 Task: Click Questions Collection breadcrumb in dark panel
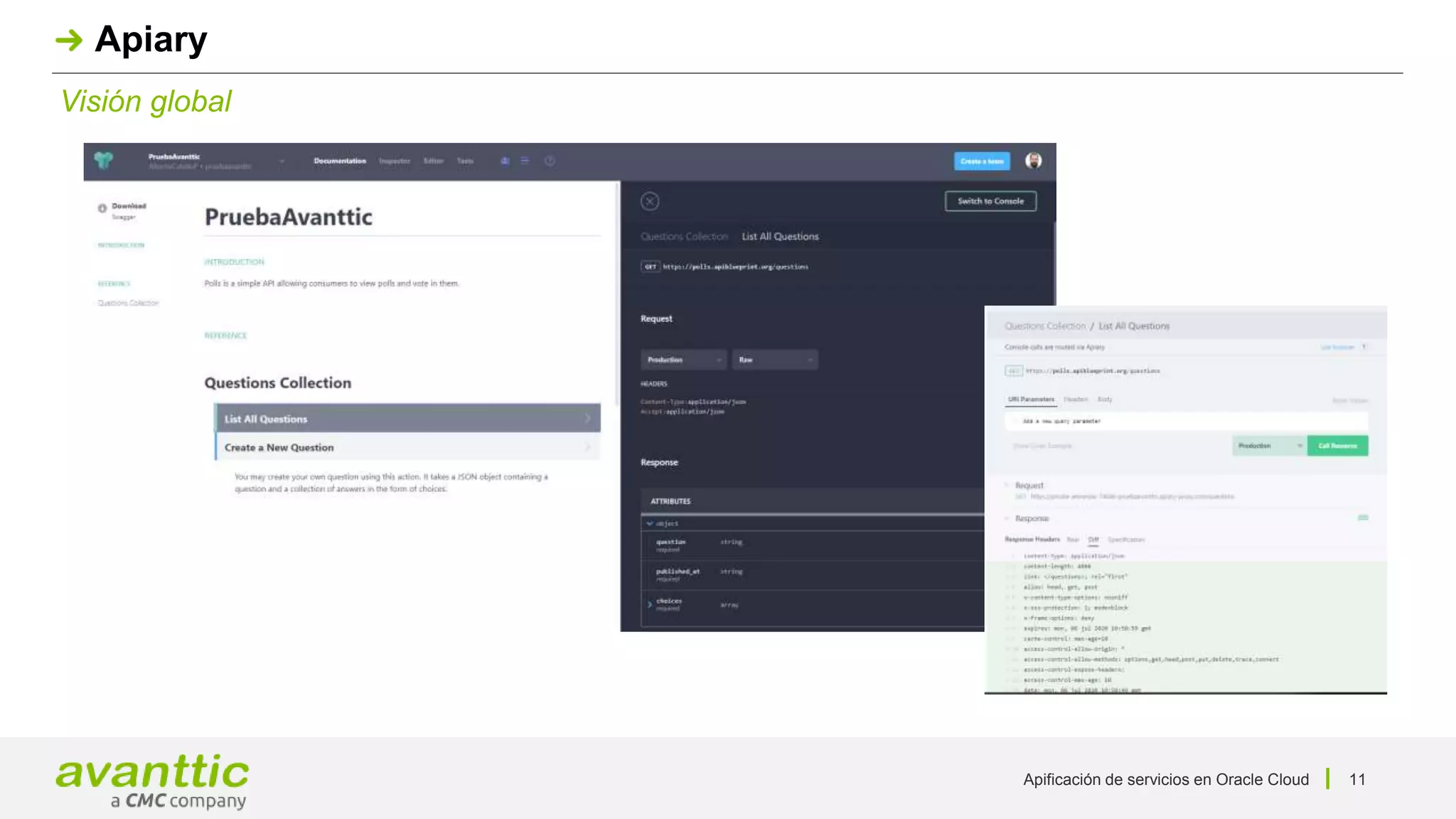(x=684, y=237)
